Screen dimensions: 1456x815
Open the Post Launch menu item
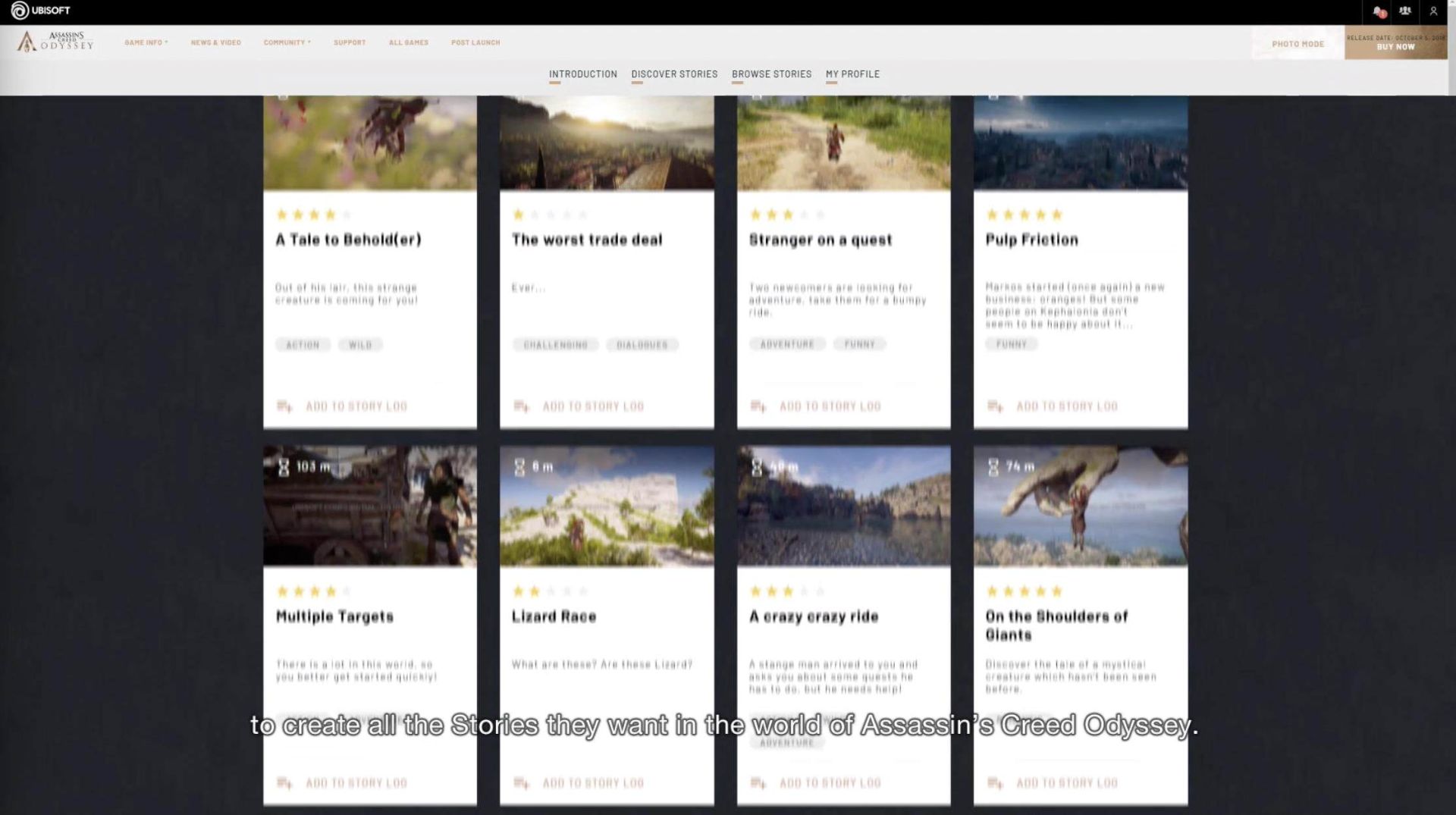pos(475,42)
